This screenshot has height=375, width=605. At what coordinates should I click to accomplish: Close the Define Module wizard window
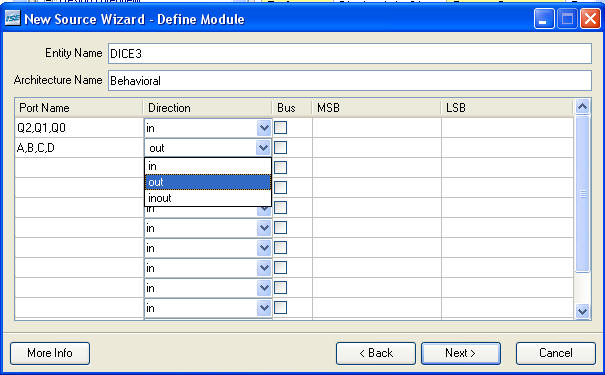click(590, 19)
